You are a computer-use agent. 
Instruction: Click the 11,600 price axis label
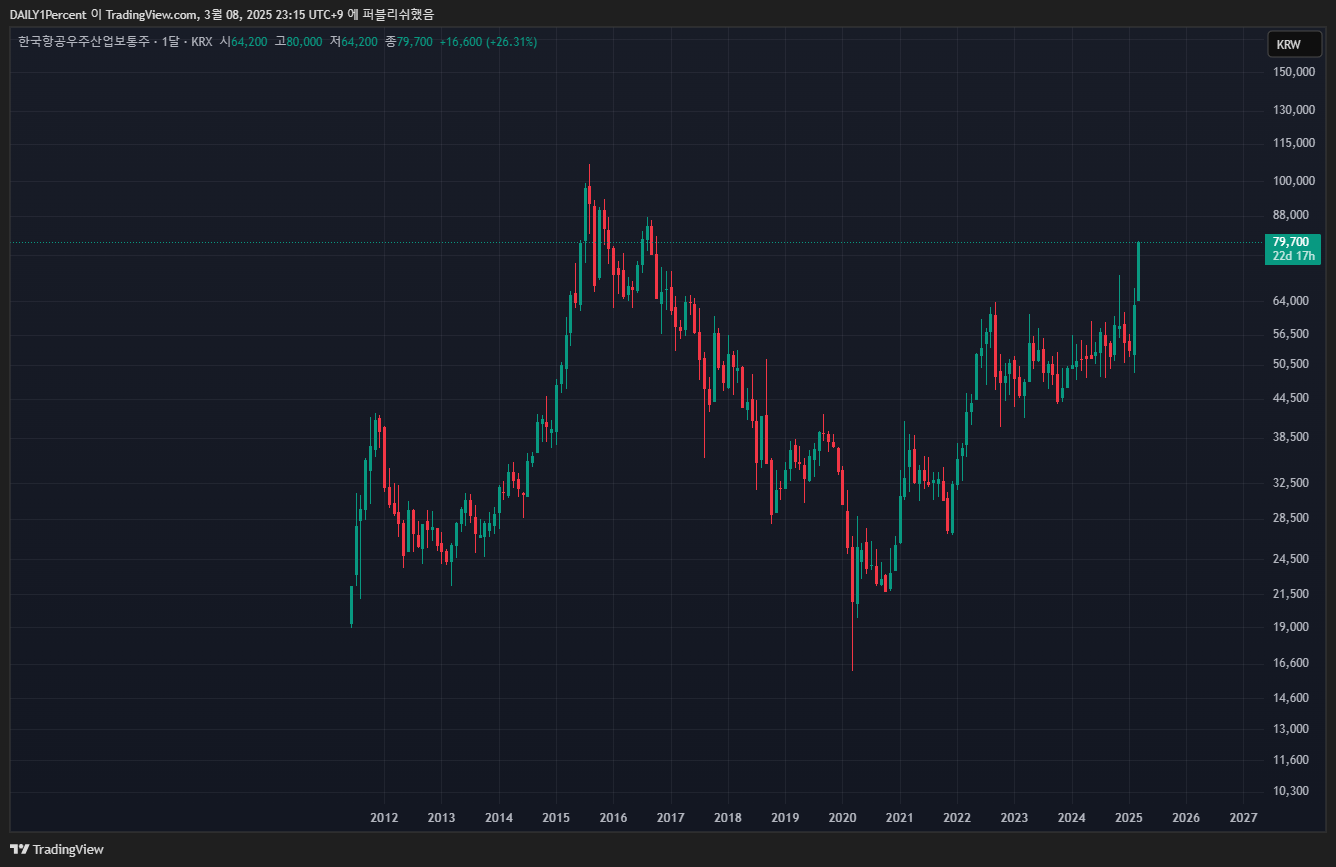[x=1289, y=760]
